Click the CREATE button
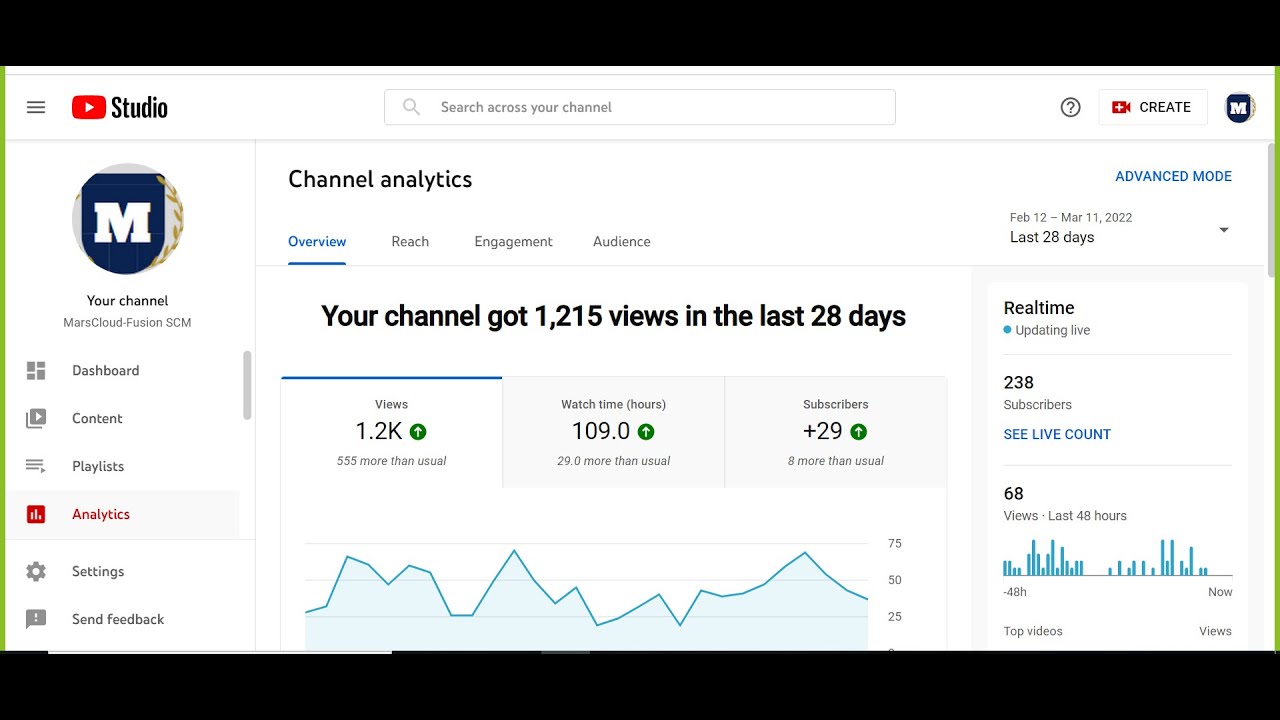 [x=1153, y=107]
